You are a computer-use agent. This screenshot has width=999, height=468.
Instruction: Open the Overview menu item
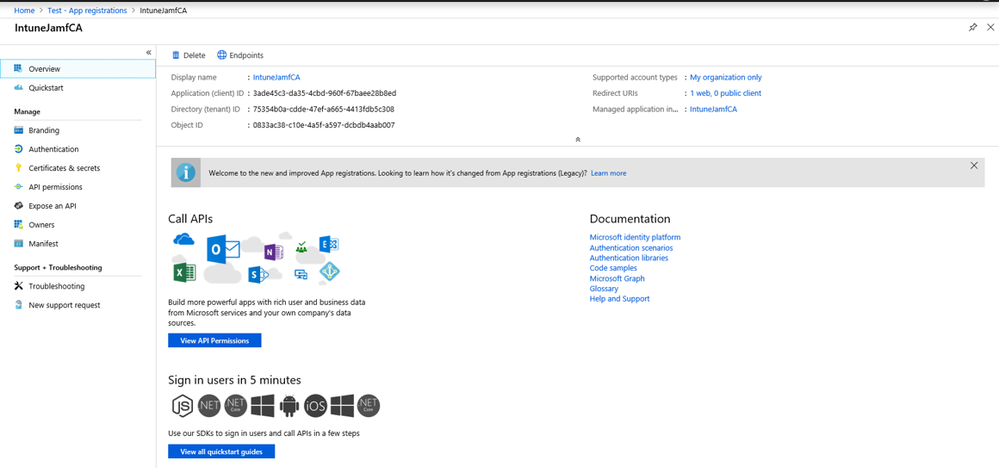click(77, 69)
